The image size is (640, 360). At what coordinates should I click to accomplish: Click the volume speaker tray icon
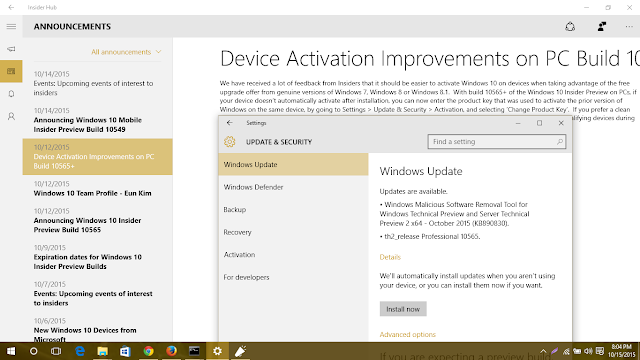click(x=588, y=351)
